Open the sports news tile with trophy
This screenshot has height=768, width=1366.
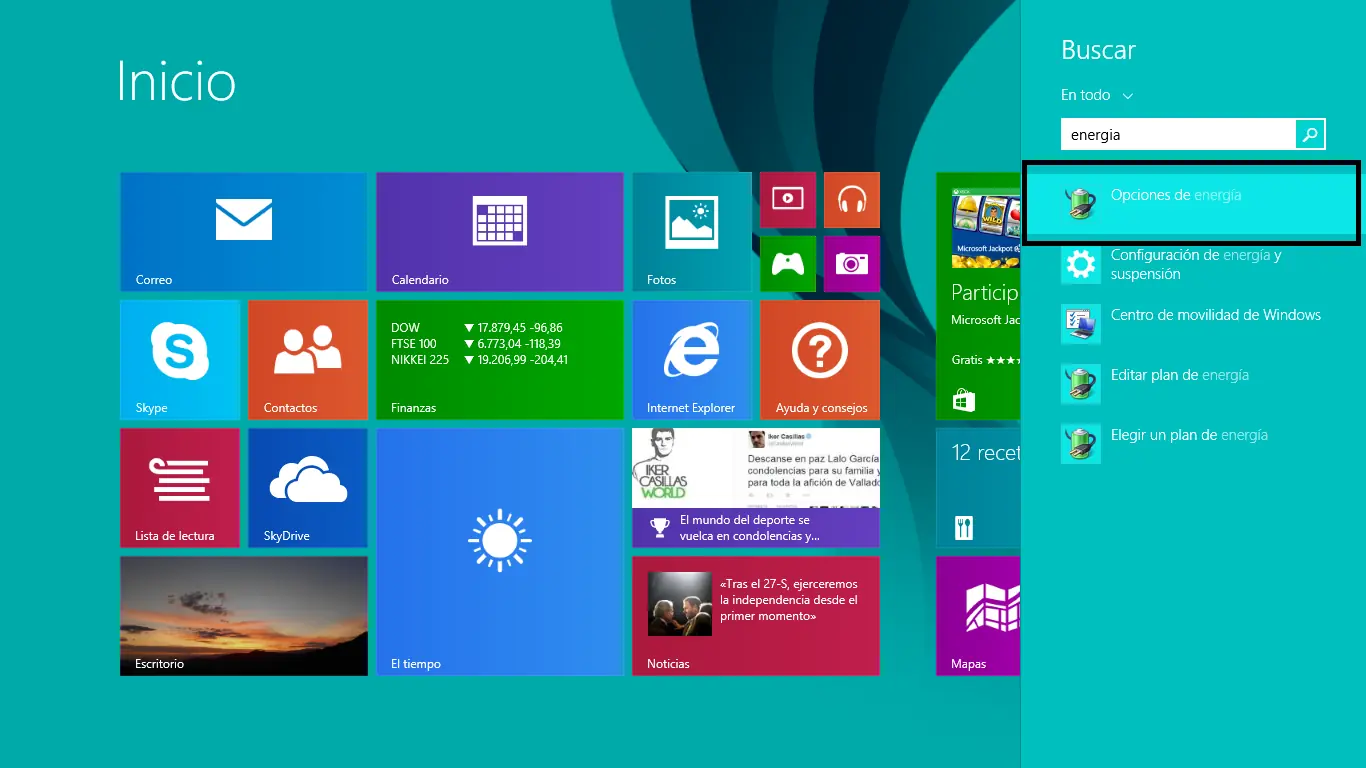point(756,488)
